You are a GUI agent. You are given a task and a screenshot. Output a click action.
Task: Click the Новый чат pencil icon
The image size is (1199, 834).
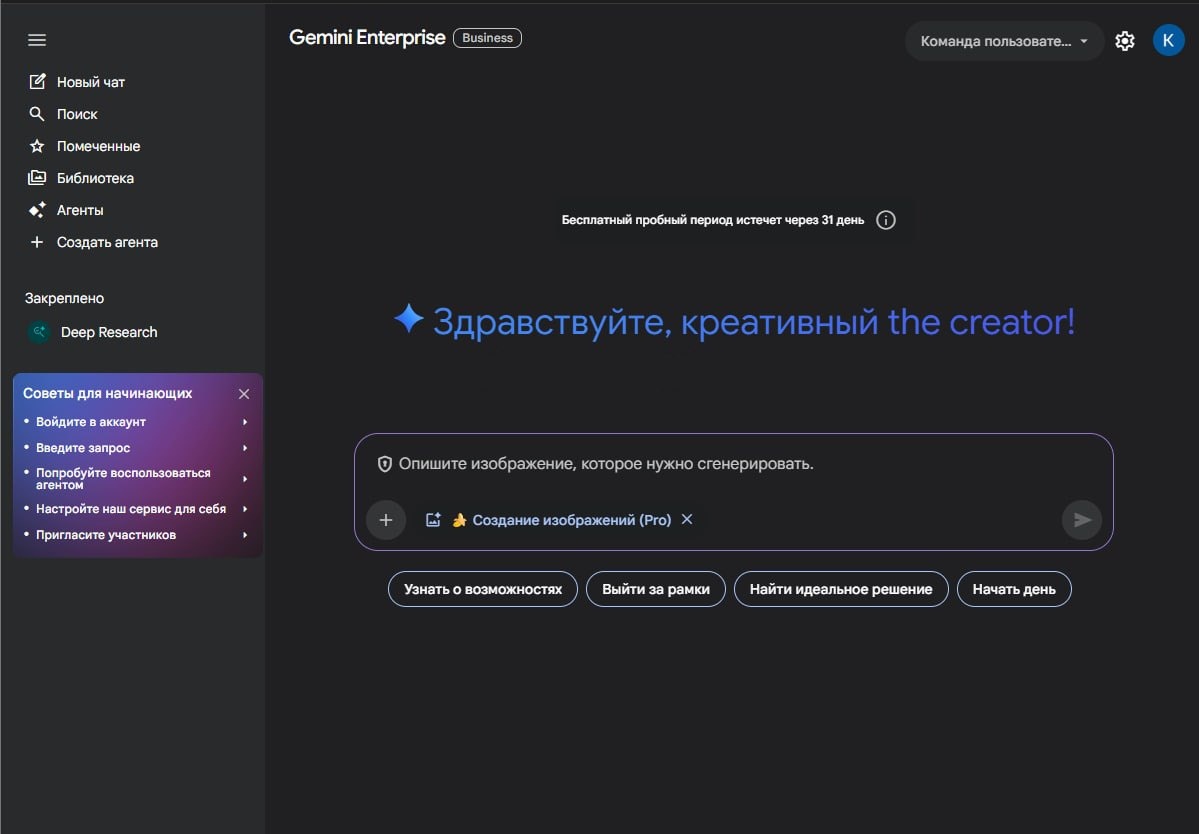(37, 82)
